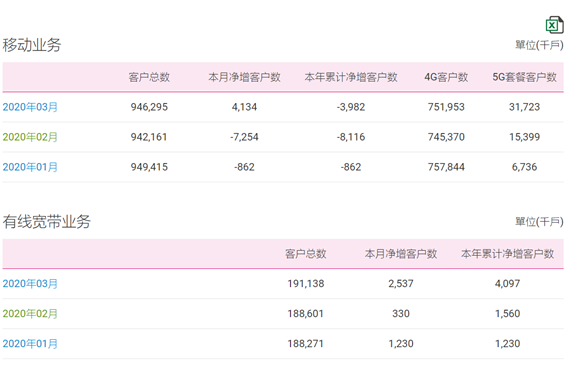This screenshot has height=365, width=584.
Task: Select the value 4,134
Action: coord(244,107)
